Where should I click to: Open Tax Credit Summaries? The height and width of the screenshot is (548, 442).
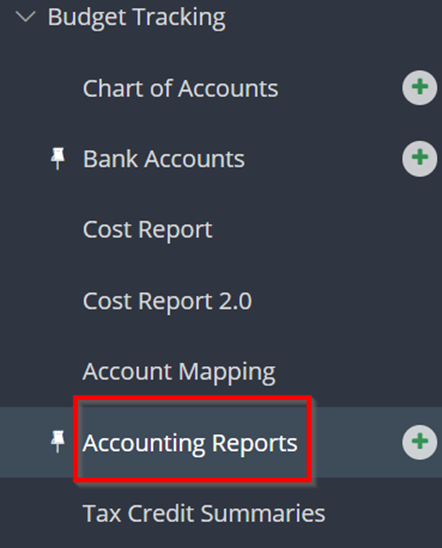coord(204,513)
